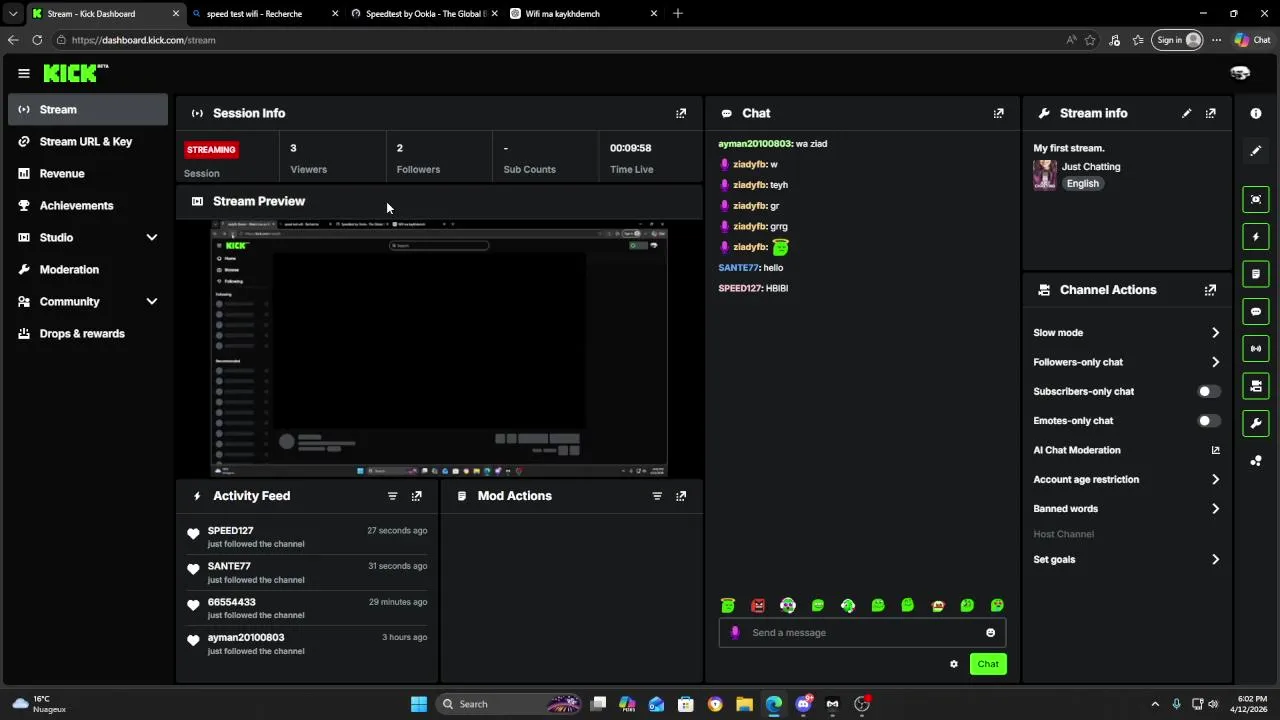Pop out the Chat panel
This screenshot has width=1280, height=720.
998,113
